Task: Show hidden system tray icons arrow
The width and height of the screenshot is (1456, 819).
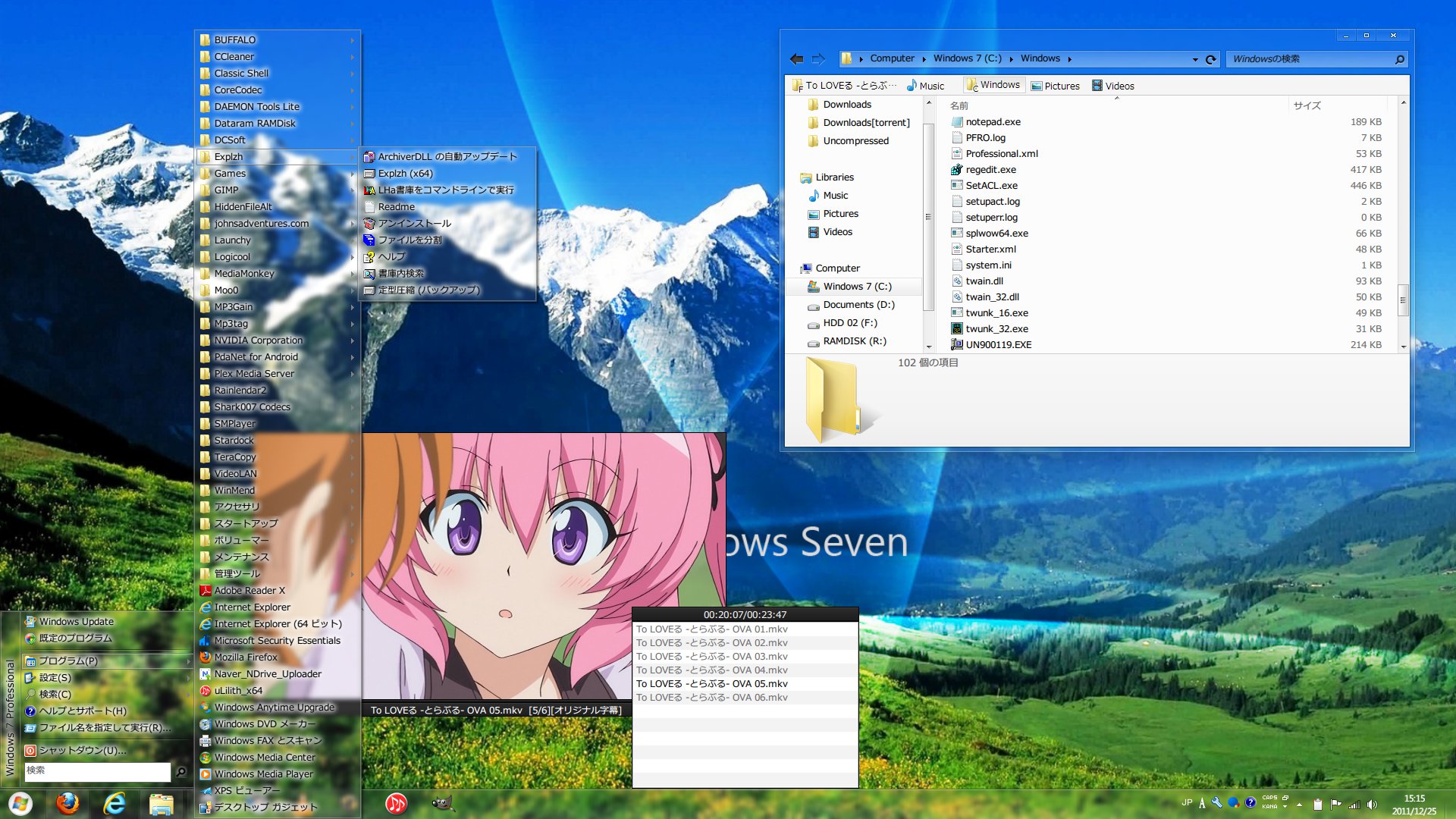Action: pos(1299,805)
